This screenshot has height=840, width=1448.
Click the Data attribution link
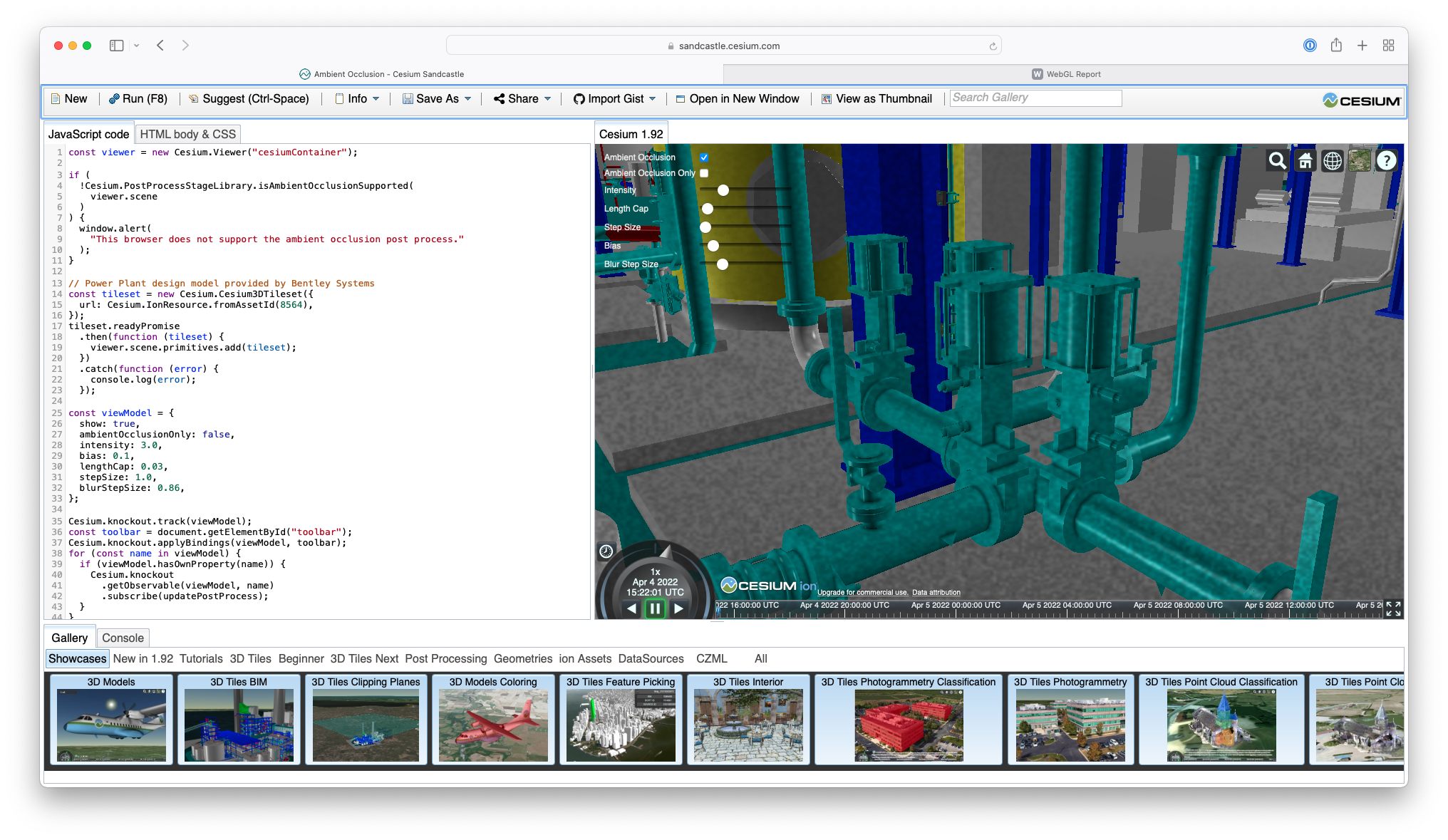(936, 592)
